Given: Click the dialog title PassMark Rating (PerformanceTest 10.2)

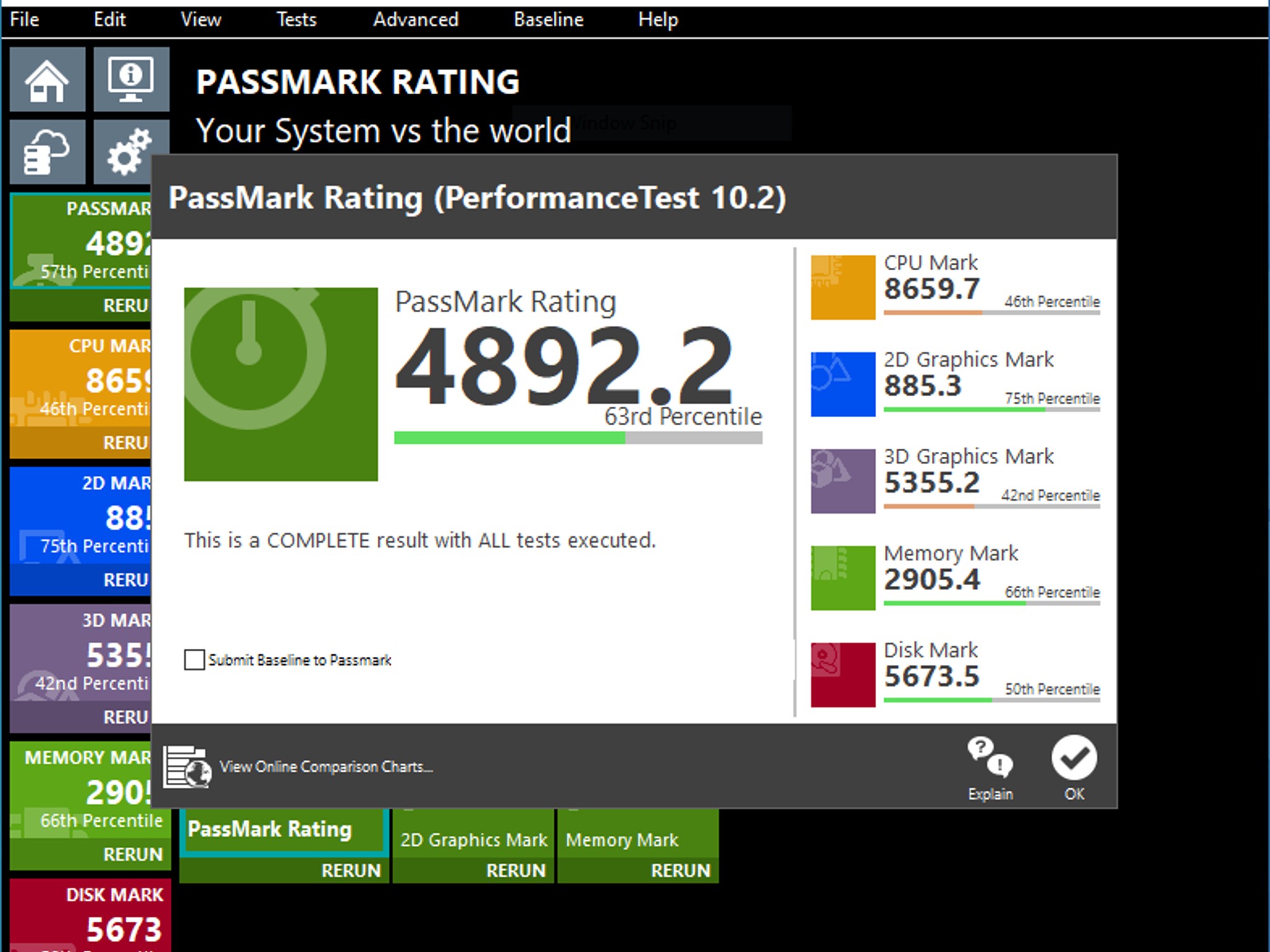Looking at the screenshot, I should pyautogui.click(x=477, y=198).
